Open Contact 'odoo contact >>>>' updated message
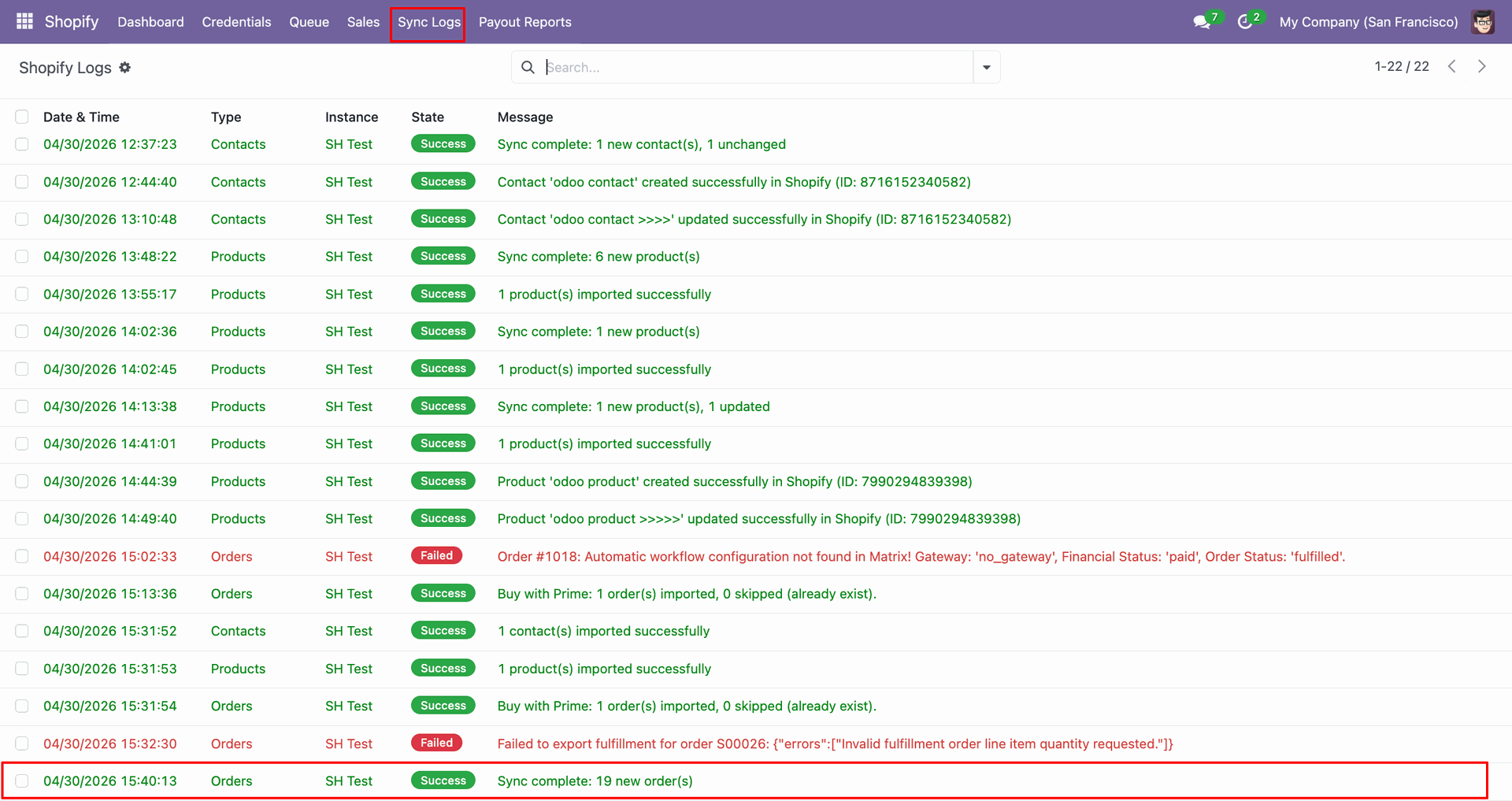1512x801 pixels. click(x=754, y=220)
